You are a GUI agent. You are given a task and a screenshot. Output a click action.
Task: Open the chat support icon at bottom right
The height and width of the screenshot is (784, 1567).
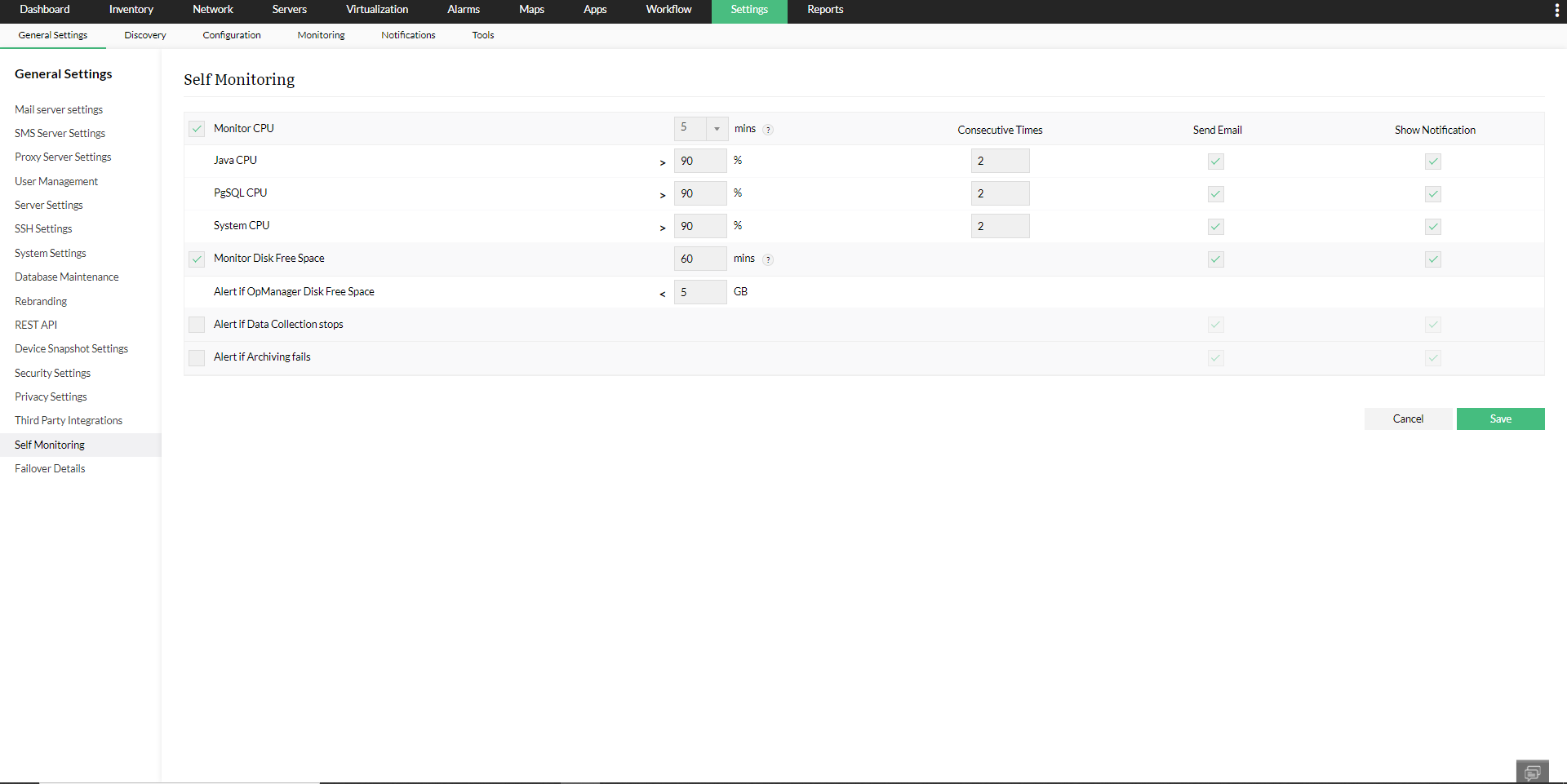(1532, 771)
